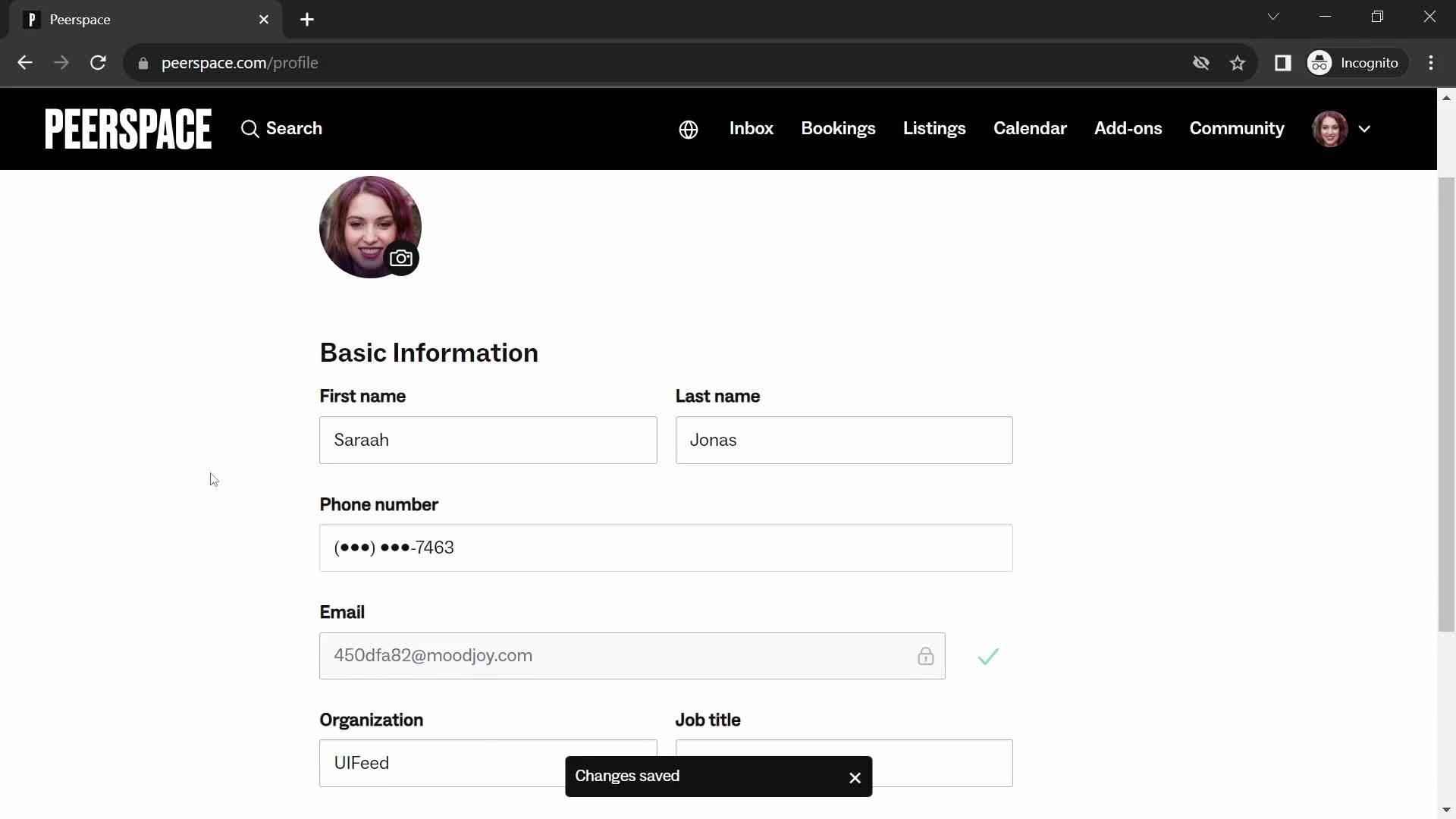Screen dimensions: 1456x819
Task: Navigate to Calendar section
Action: click(1030, 128)
